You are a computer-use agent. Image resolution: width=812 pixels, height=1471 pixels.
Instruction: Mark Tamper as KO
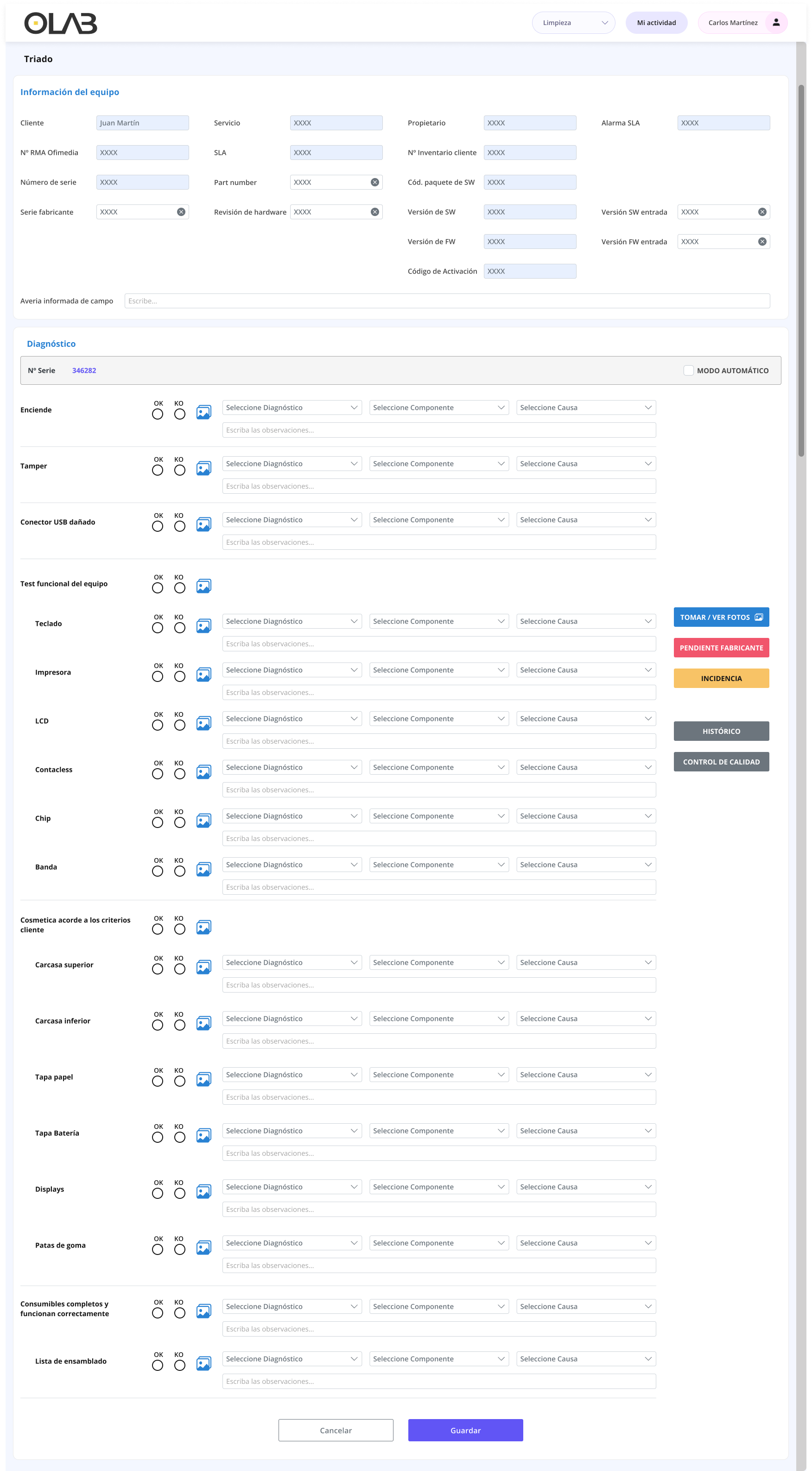click(x=179, y=470)
